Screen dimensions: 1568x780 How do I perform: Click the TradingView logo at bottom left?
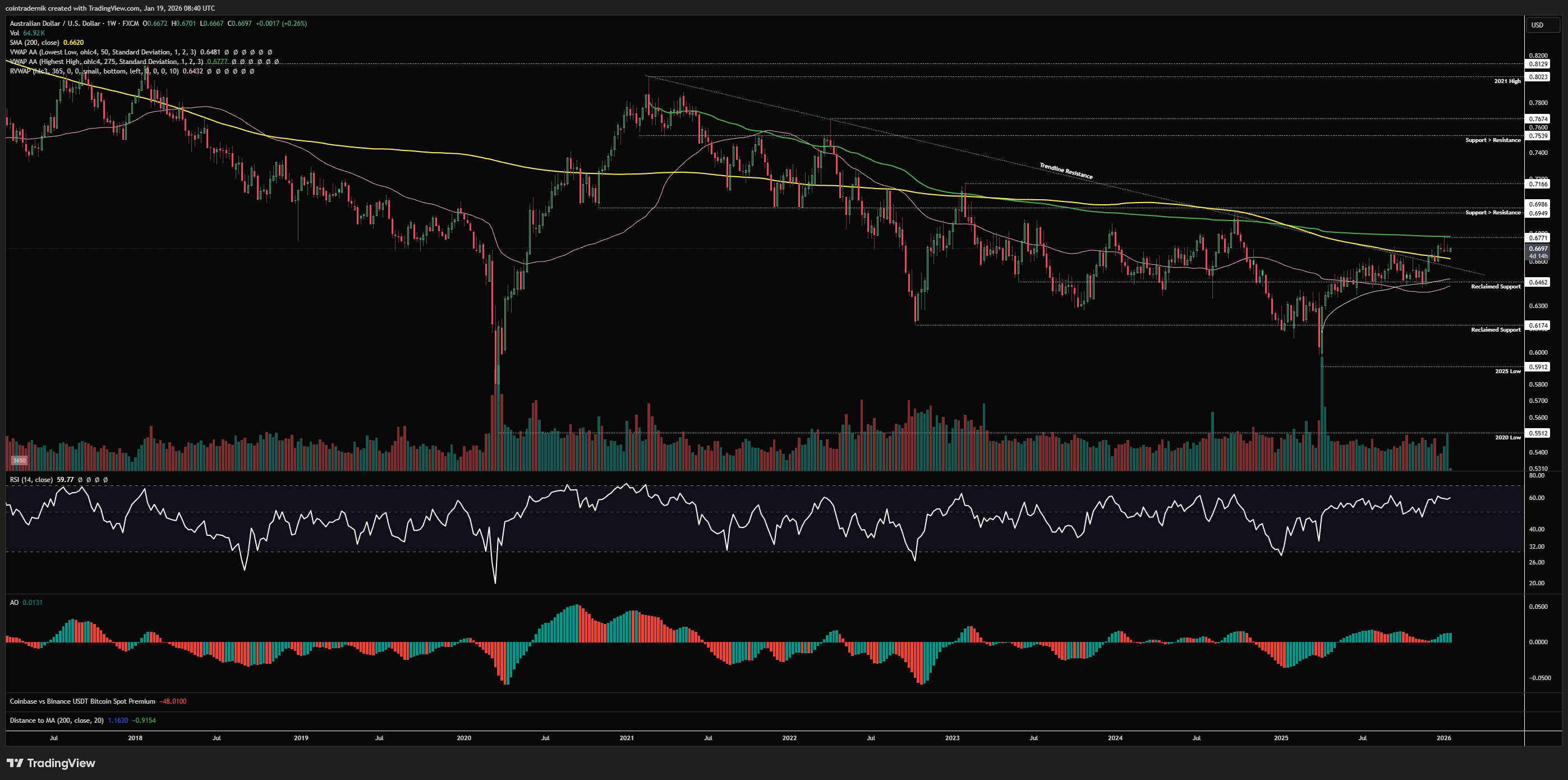coord(51,763)
